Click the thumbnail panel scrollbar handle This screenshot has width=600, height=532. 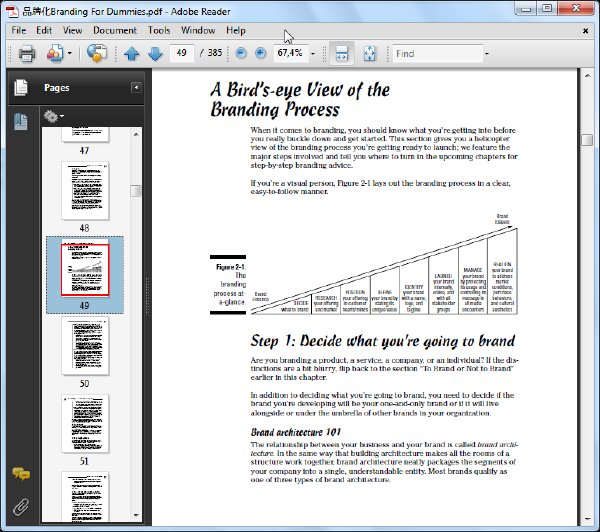tap(136, 191)
